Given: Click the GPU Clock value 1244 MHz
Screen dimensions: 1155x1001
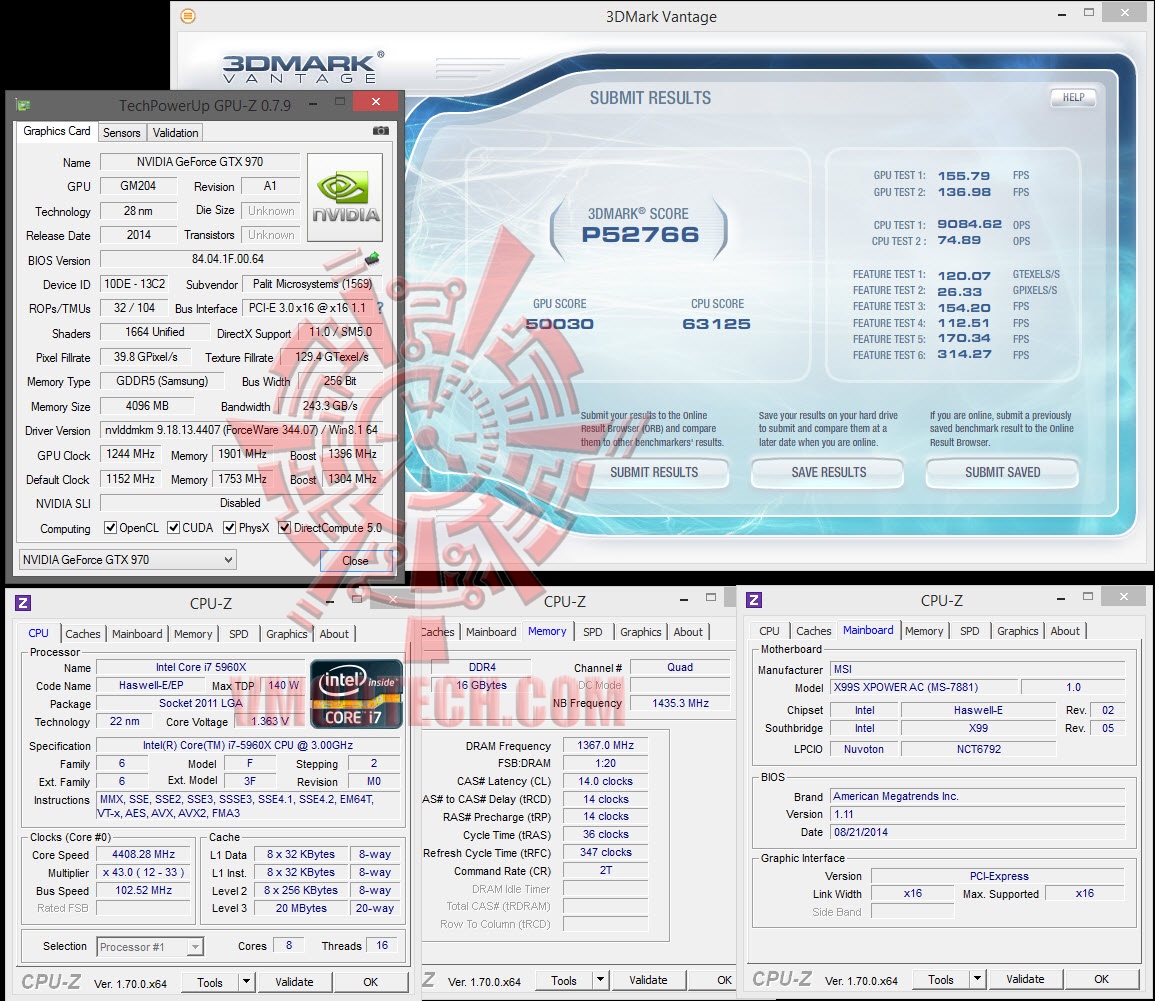Looking at the screenshot, I should (x=130, y=454).
